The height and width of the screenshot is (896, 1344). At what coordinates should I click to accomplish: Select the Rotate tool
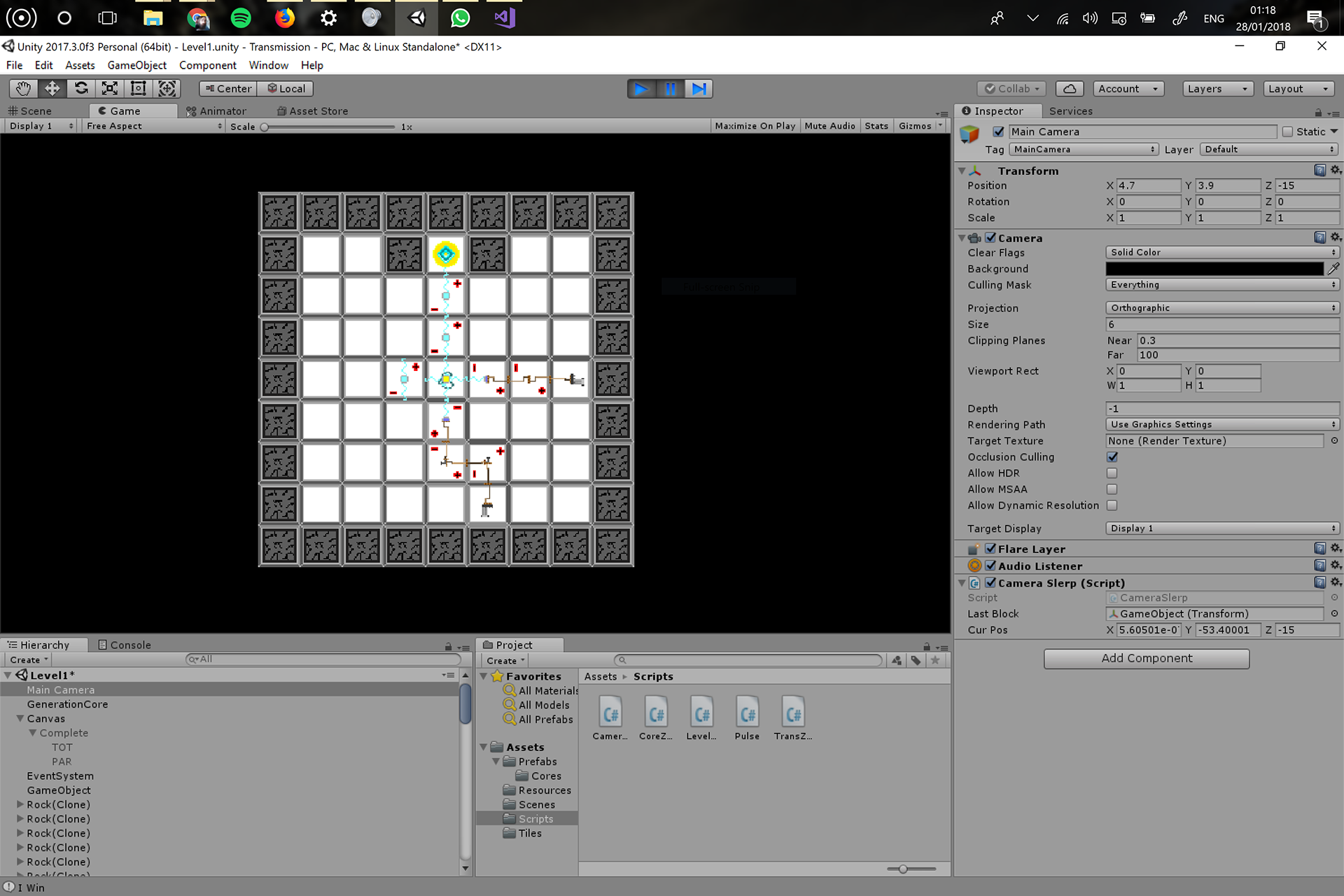tap(81, 89)
